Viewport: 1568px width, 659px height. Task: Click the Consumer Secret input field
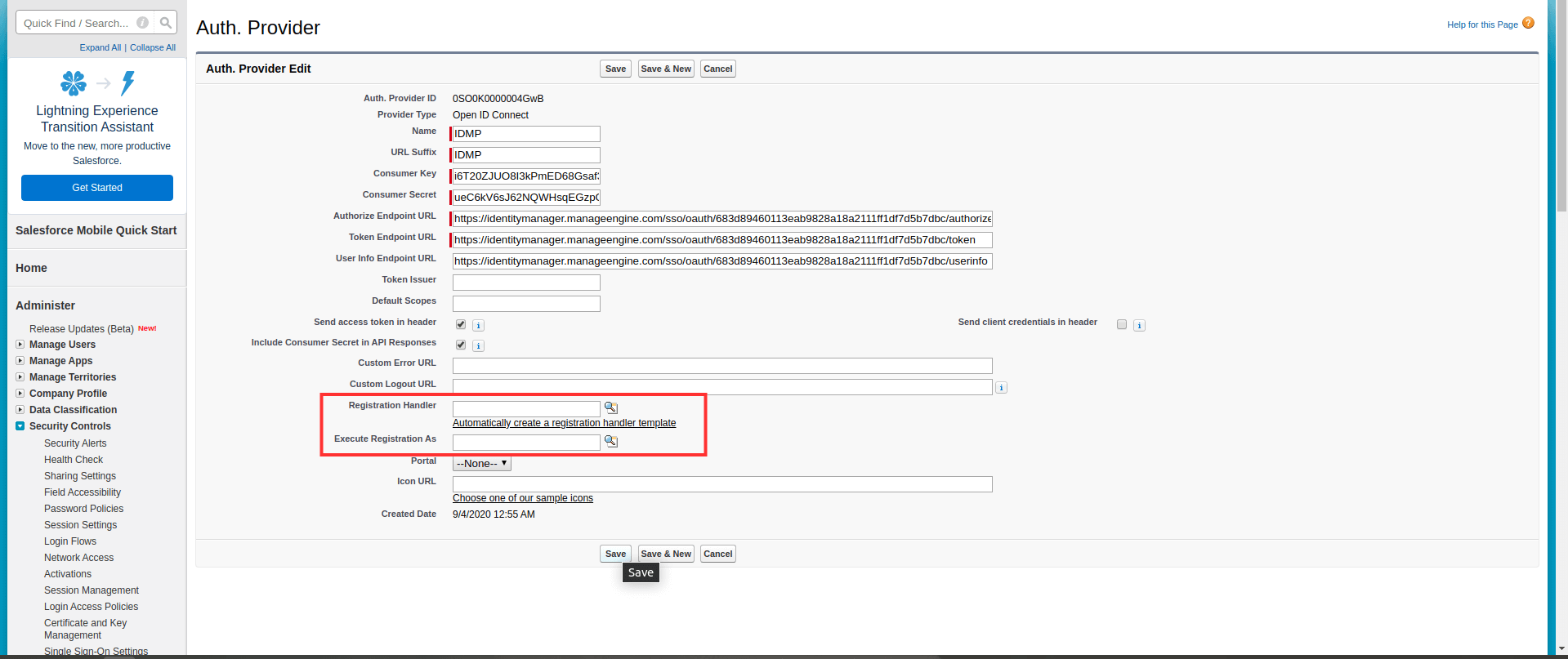[x=526, y=198]
